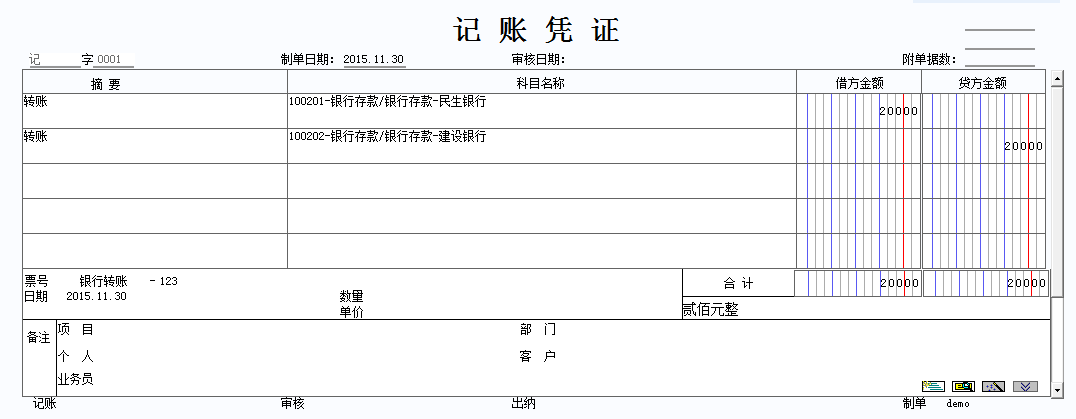Click the 借方金额 column header
The image size is (1076, 419).
click(859, 84)
